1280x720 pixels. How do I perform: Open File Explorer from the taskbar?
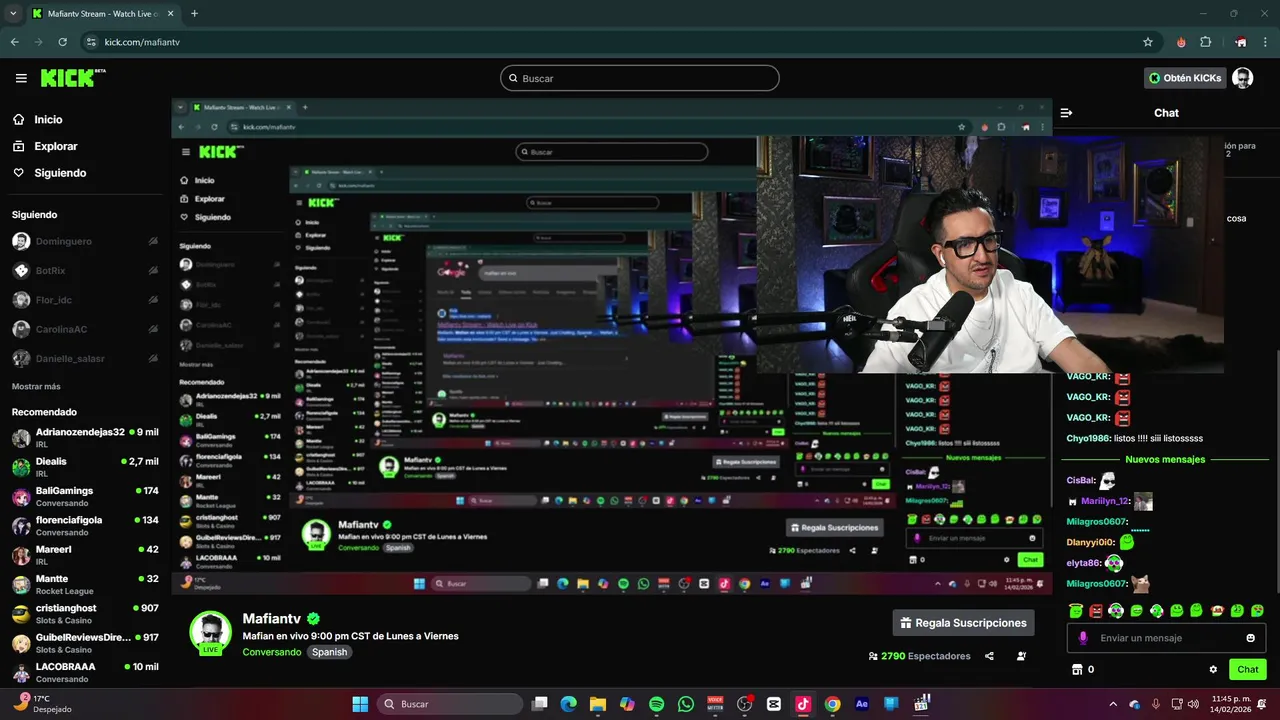click(597, 704)
